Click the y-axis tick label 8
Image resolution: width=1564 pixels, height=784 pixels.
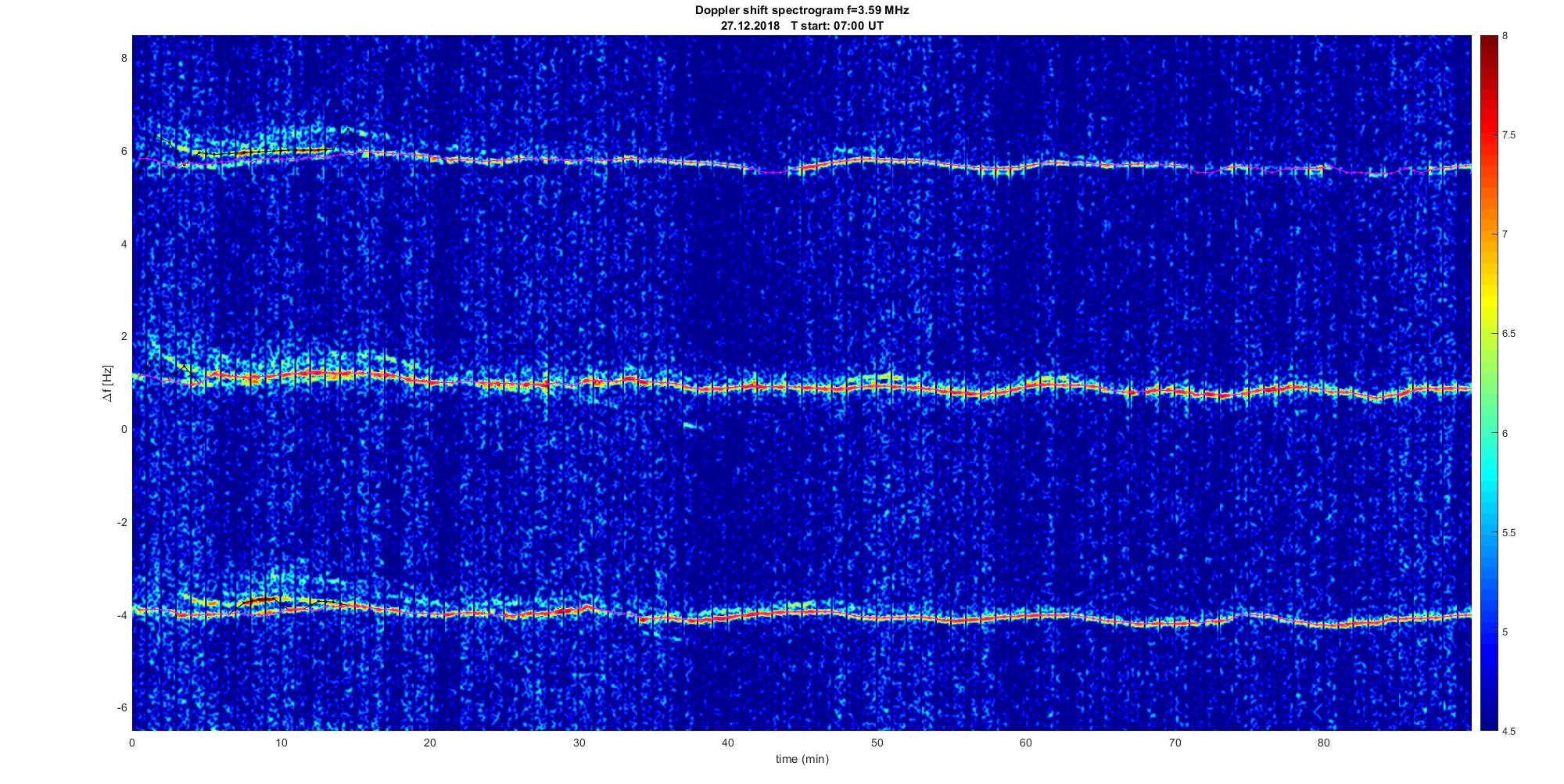124,58
